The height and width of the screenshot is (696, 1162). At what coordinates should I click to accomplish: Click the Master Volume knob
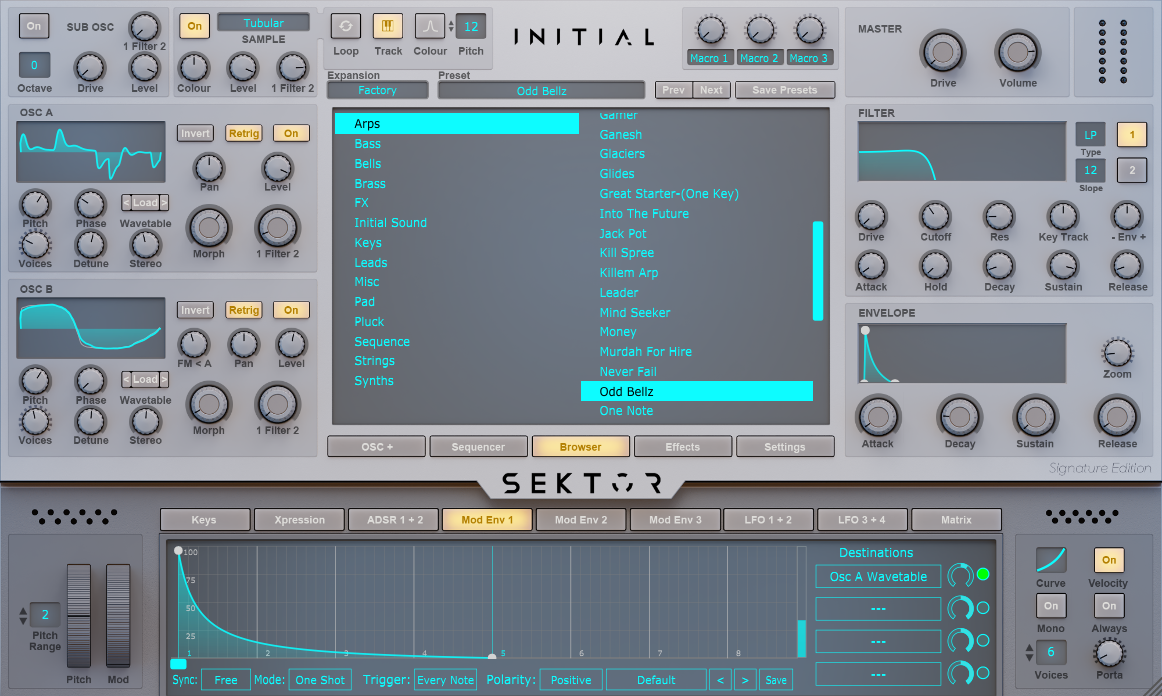click(x=1017, y=53)
